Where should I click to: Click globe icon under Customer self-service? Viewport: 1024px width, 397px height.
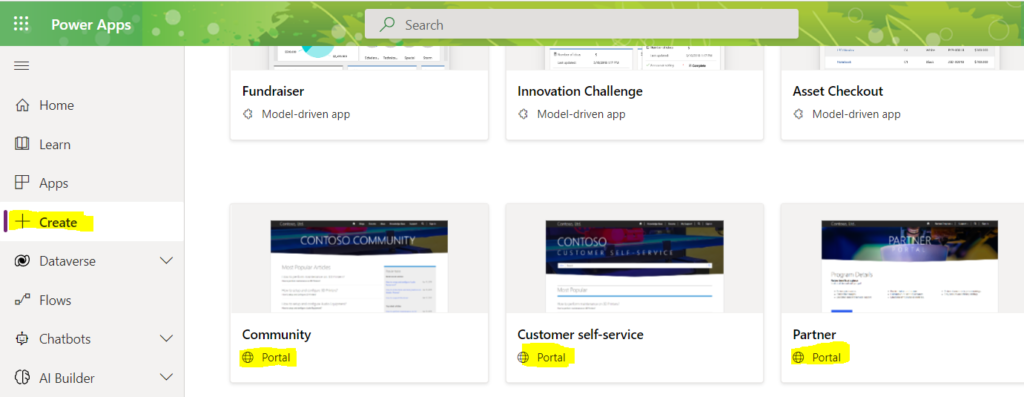coord(522,357)
